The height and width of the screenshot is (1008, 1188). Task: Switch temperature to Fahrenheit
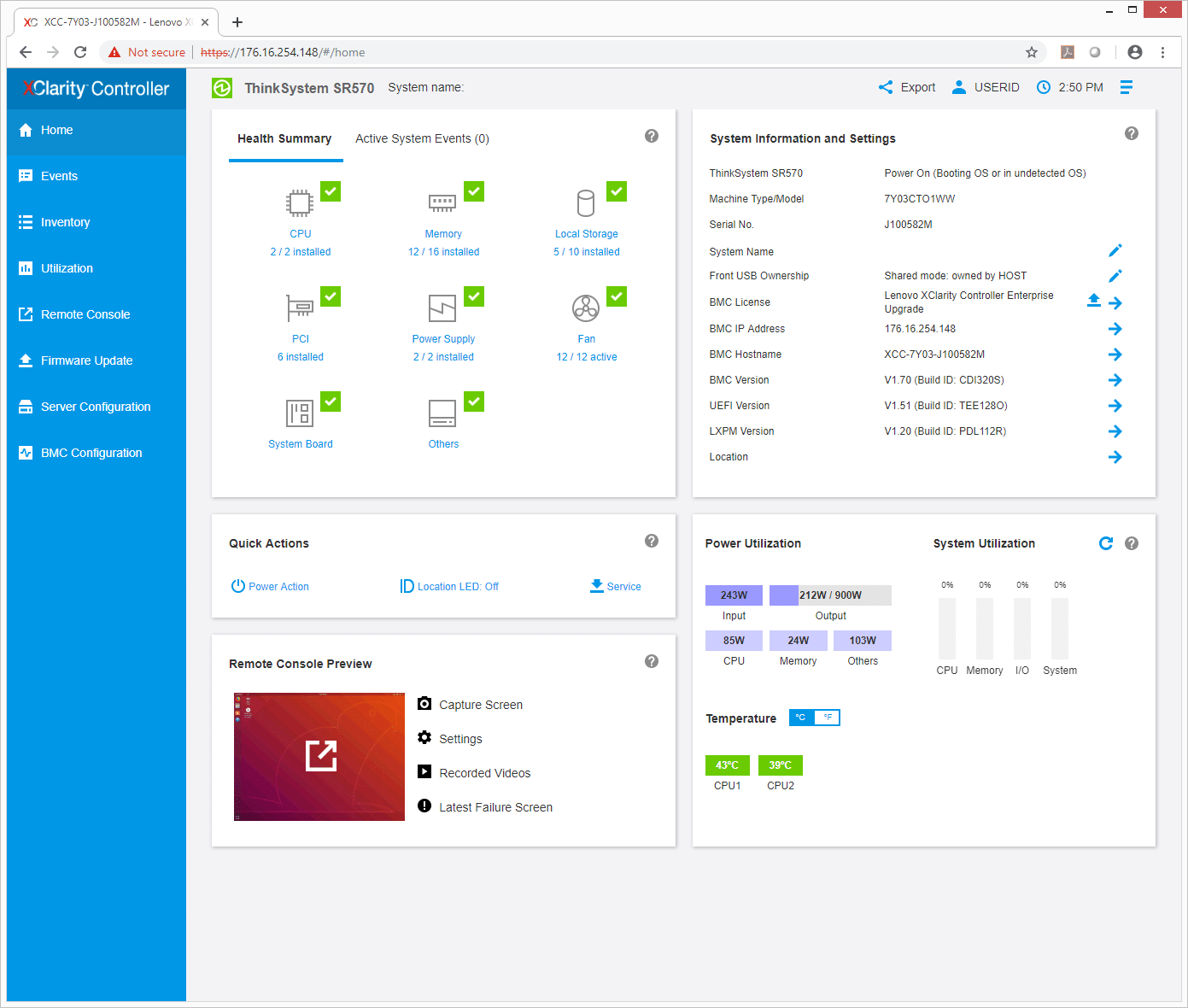point(827,718)
